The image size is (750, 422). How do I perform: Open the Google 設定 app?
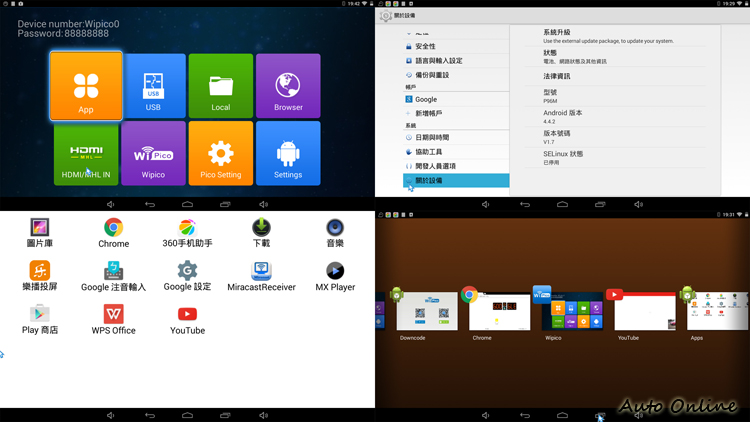coord(187,276)
